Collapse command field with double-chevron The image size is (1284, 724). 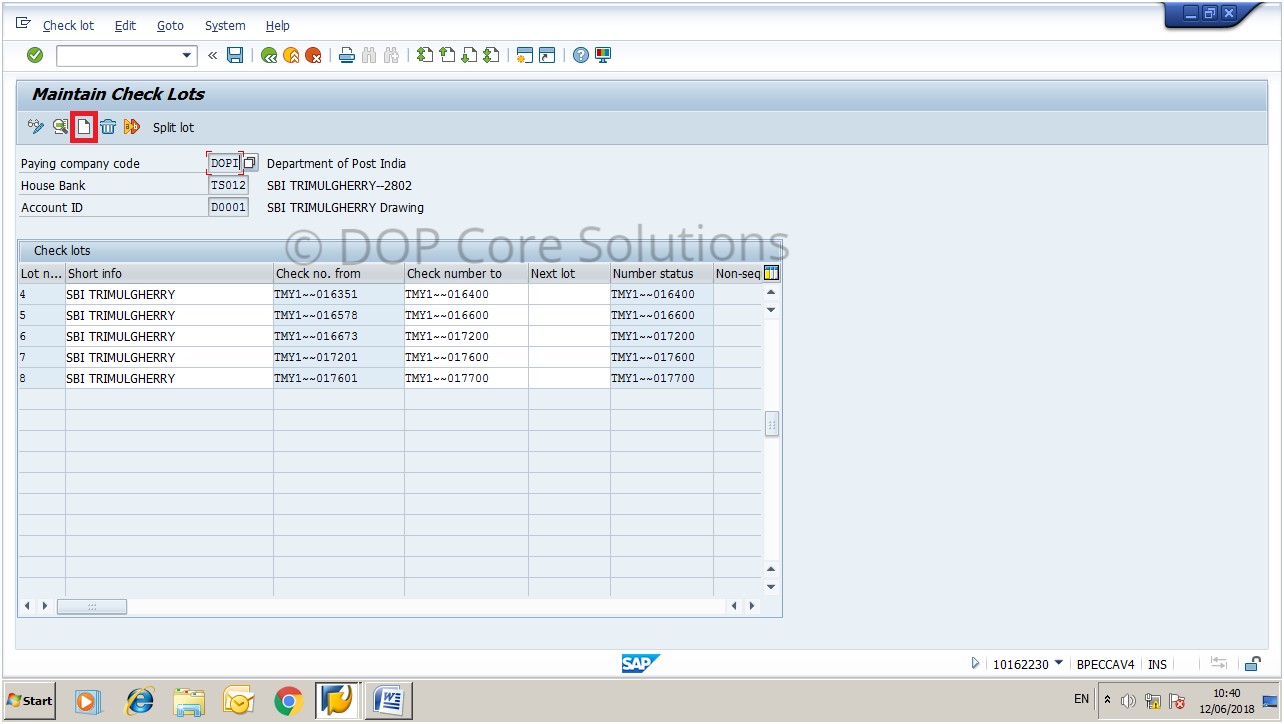213,55
